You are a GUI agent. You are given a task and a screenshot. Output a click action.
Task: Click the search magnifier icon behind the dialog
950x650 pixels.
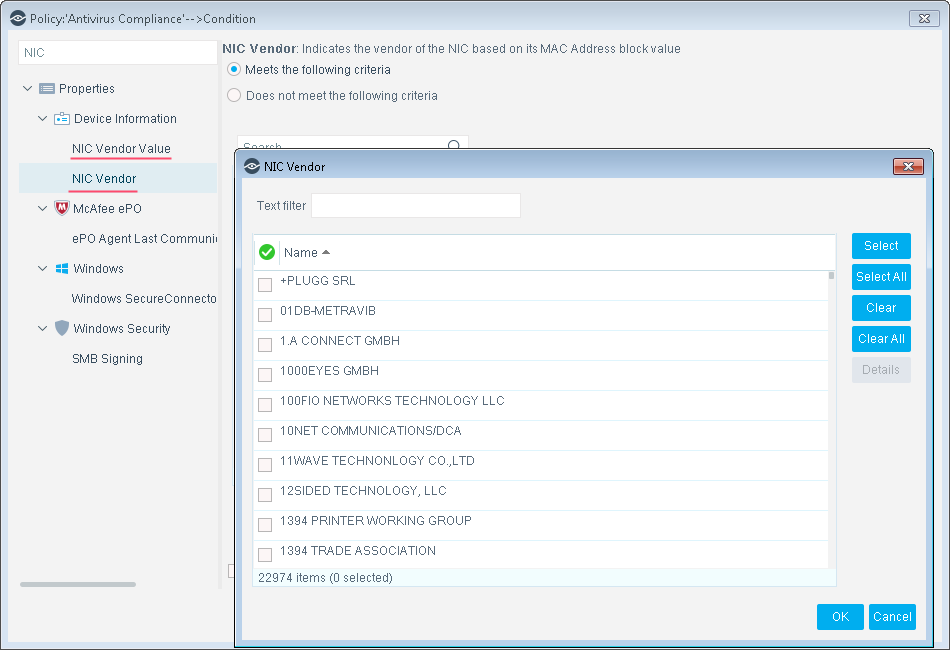[x=454, y=145]
